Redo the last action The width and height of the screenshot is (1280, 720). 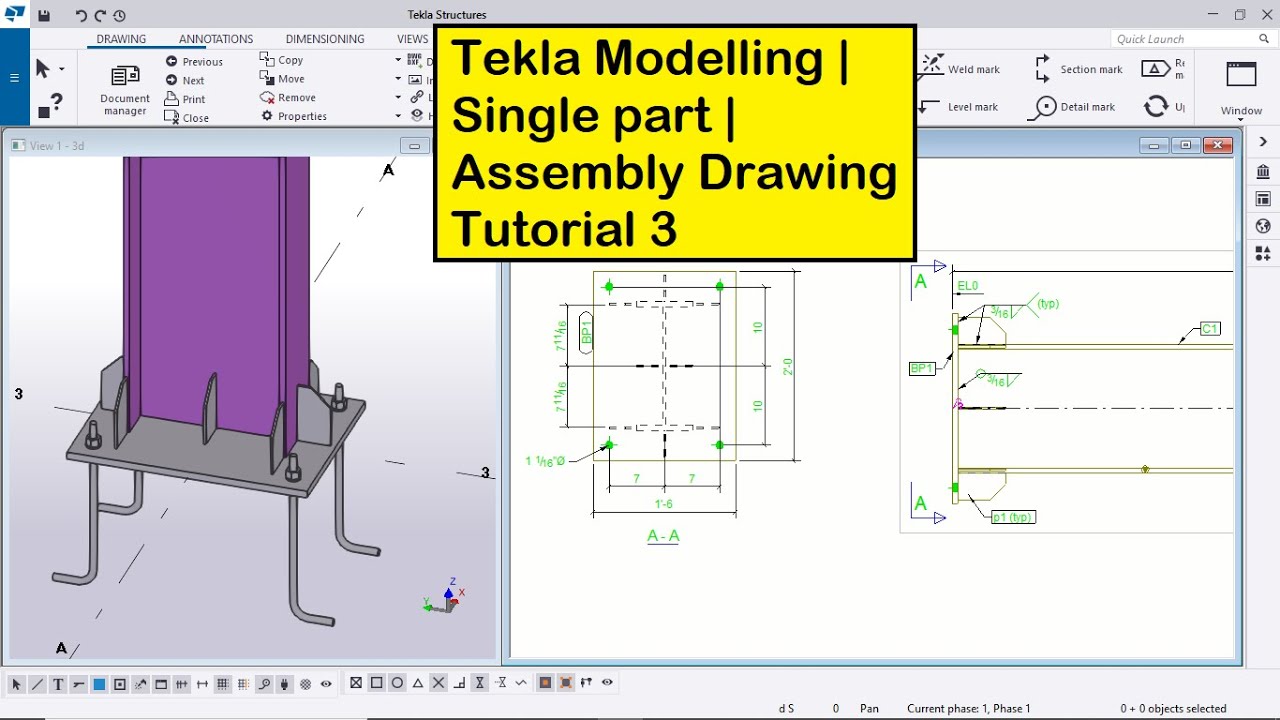100,15
